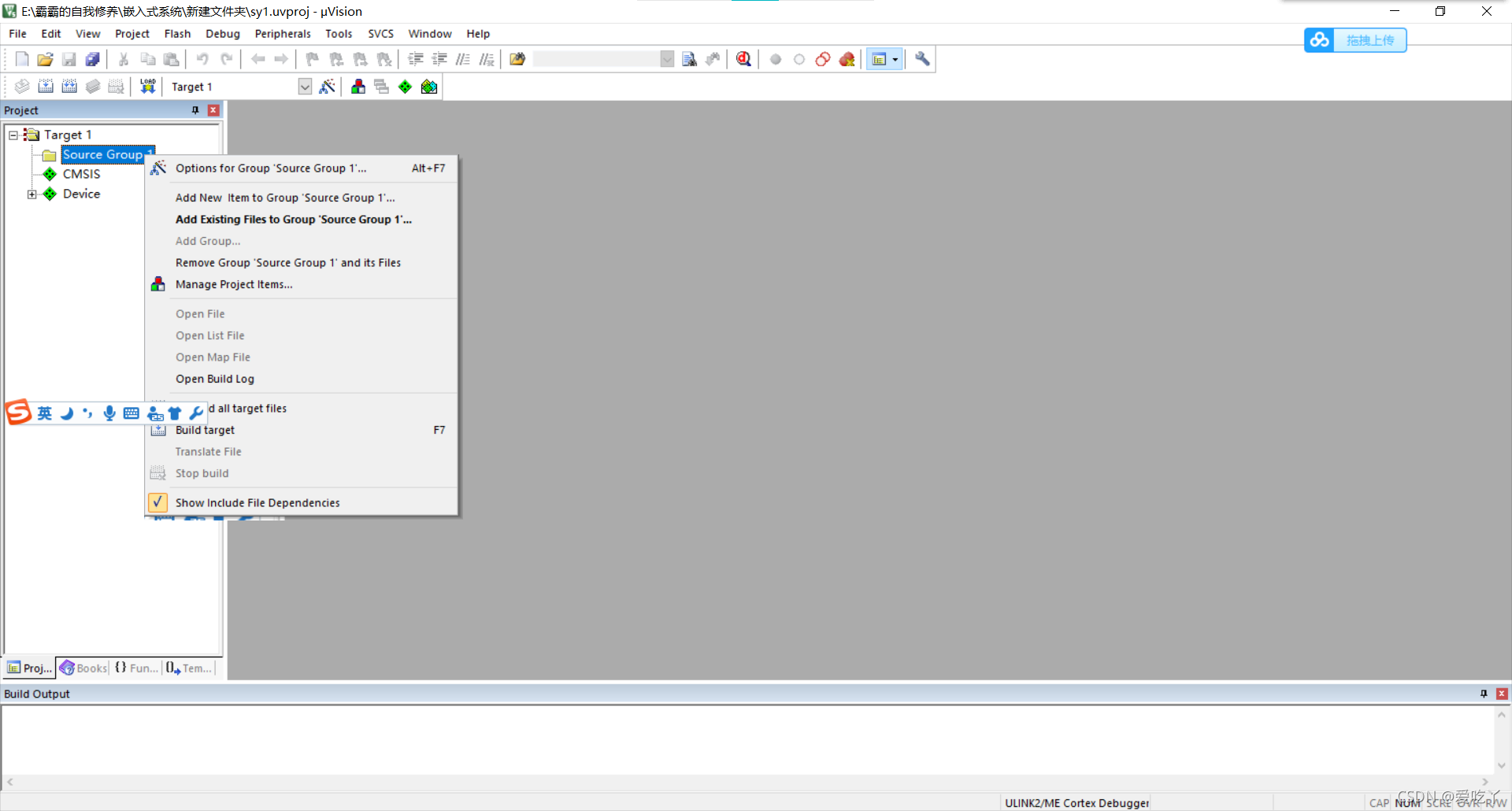The image size is (1512, 811).
Task: Open Configuration wrench icon
Action: (922, 59)
